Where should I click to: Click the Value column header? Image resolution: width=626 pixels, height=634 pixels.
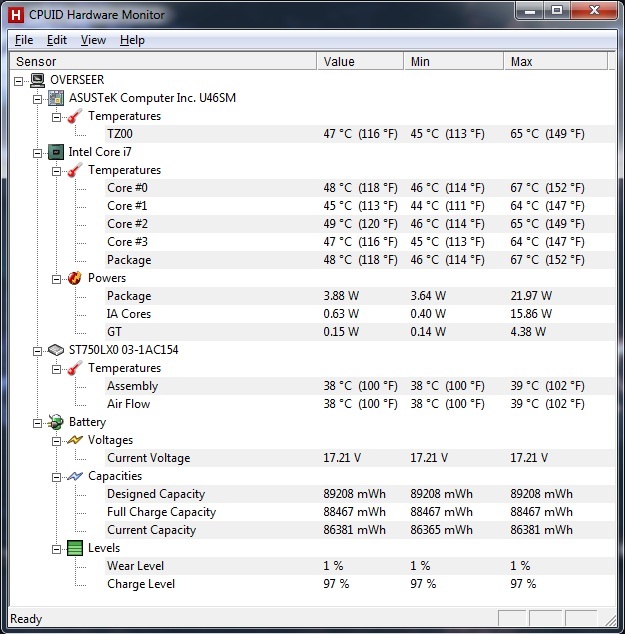click(x=360, y=61)
